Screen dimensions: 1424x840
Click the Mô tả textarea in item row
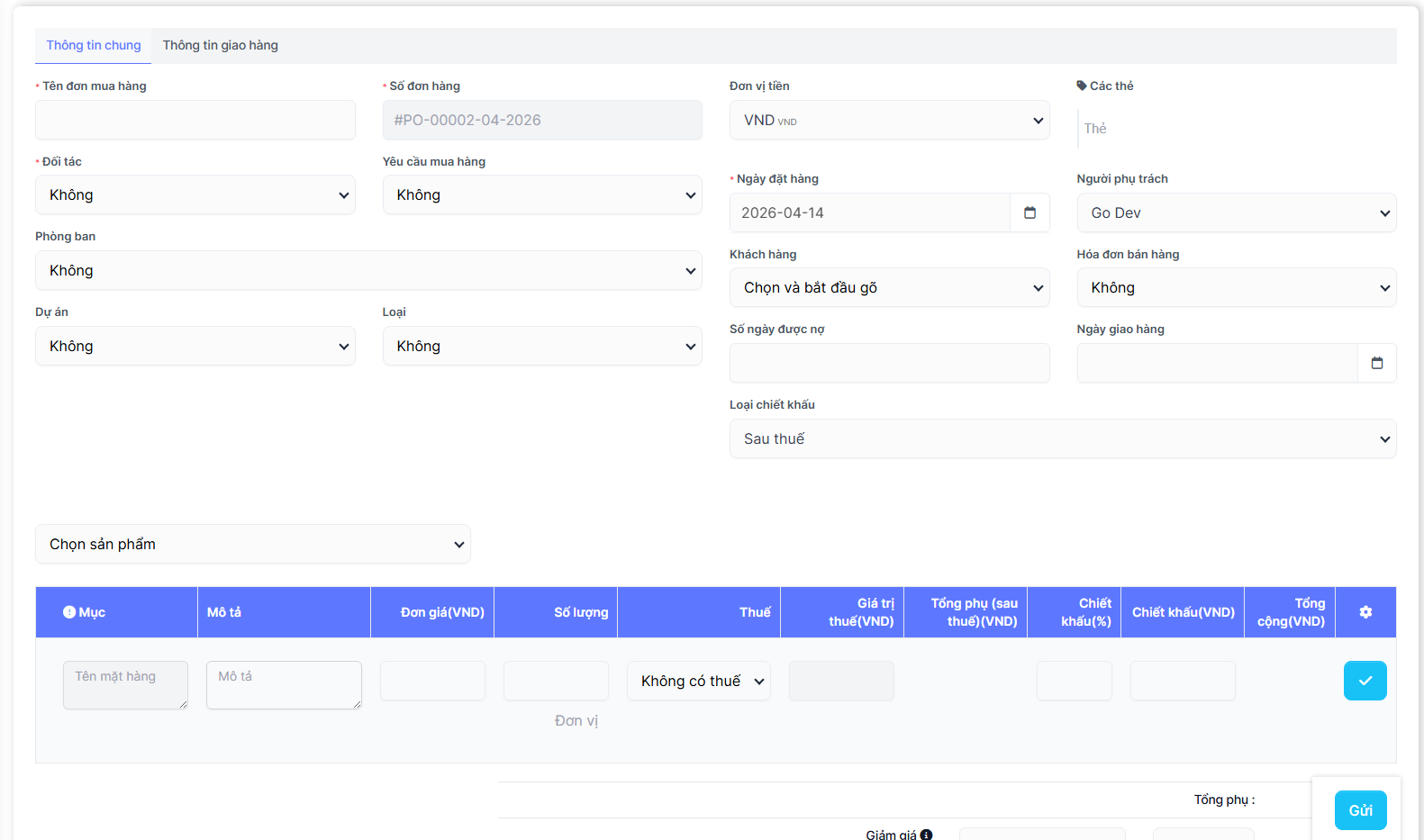[x=284, y=684]
